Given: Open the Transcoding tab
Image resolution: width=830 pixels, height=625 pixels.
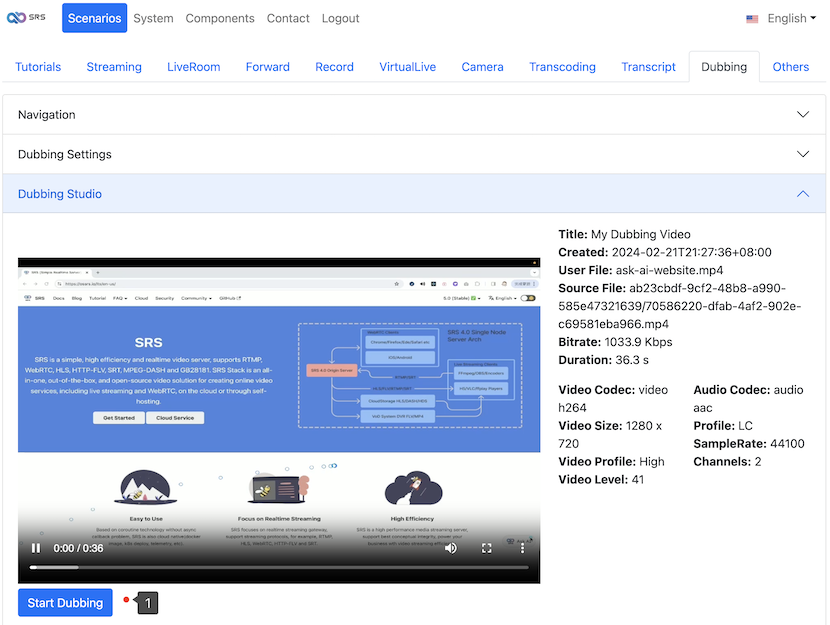Looking at the screenshot, I should pyautogui.click(x=562, y=67).
